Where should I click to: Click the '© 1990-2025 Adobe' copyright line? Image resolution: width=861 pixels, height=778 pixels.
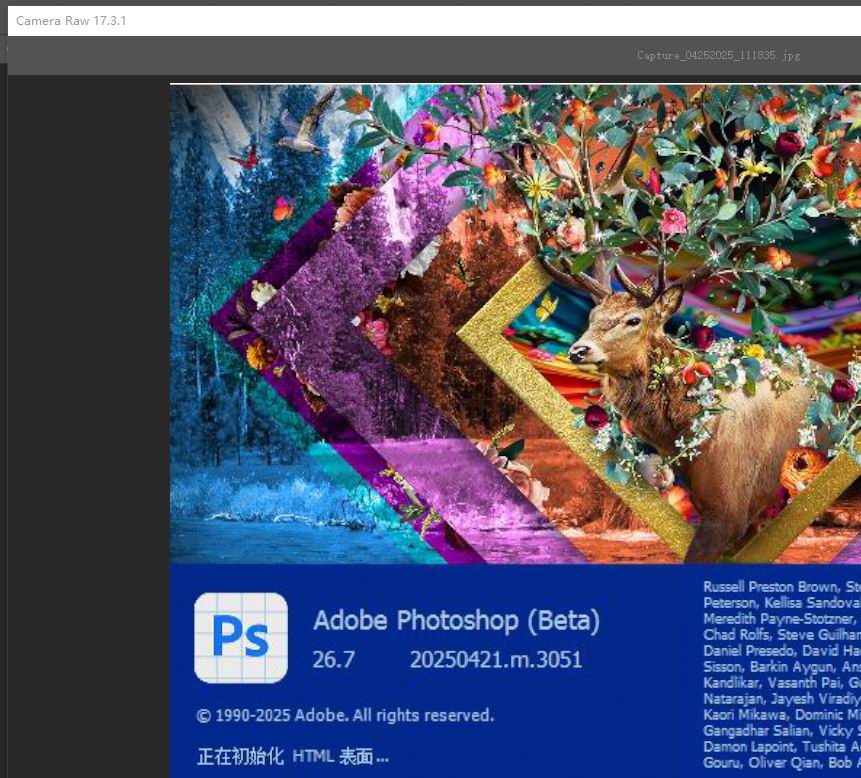pos(345,715)
